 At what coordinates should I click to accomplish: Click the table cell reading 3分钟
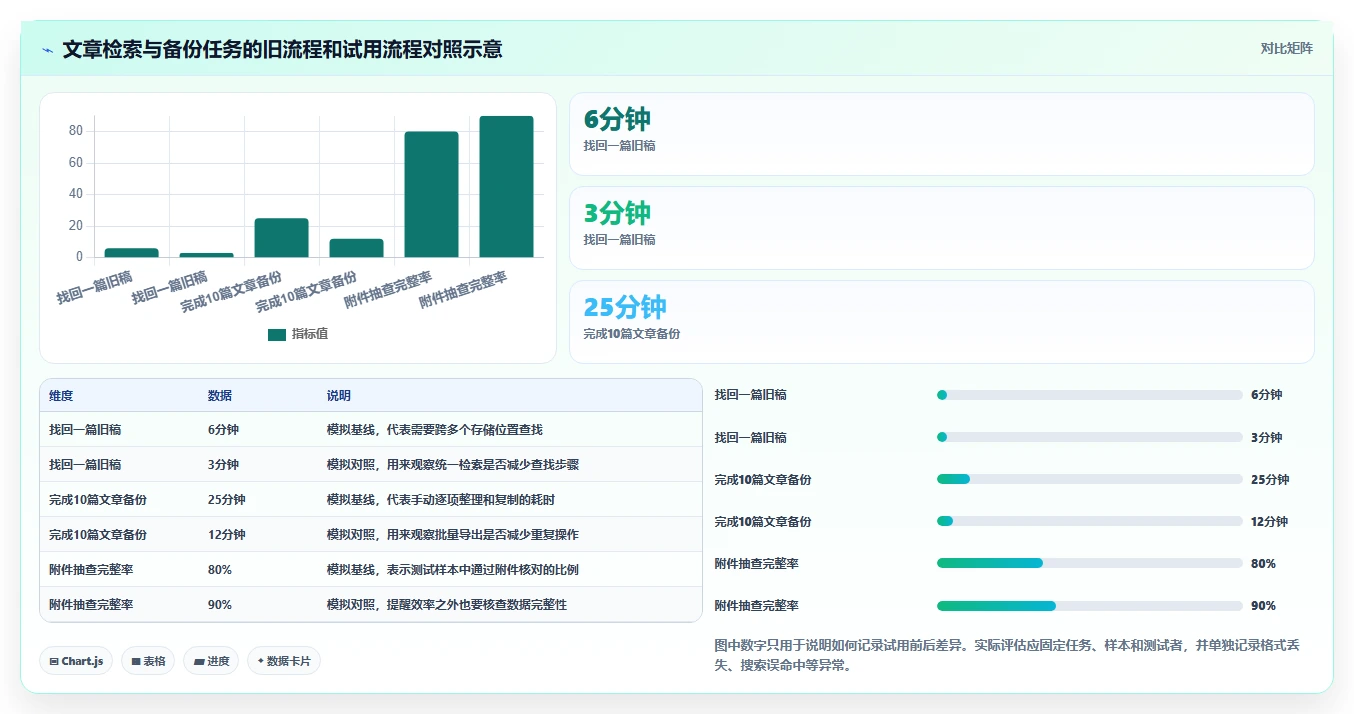point(223,465)
